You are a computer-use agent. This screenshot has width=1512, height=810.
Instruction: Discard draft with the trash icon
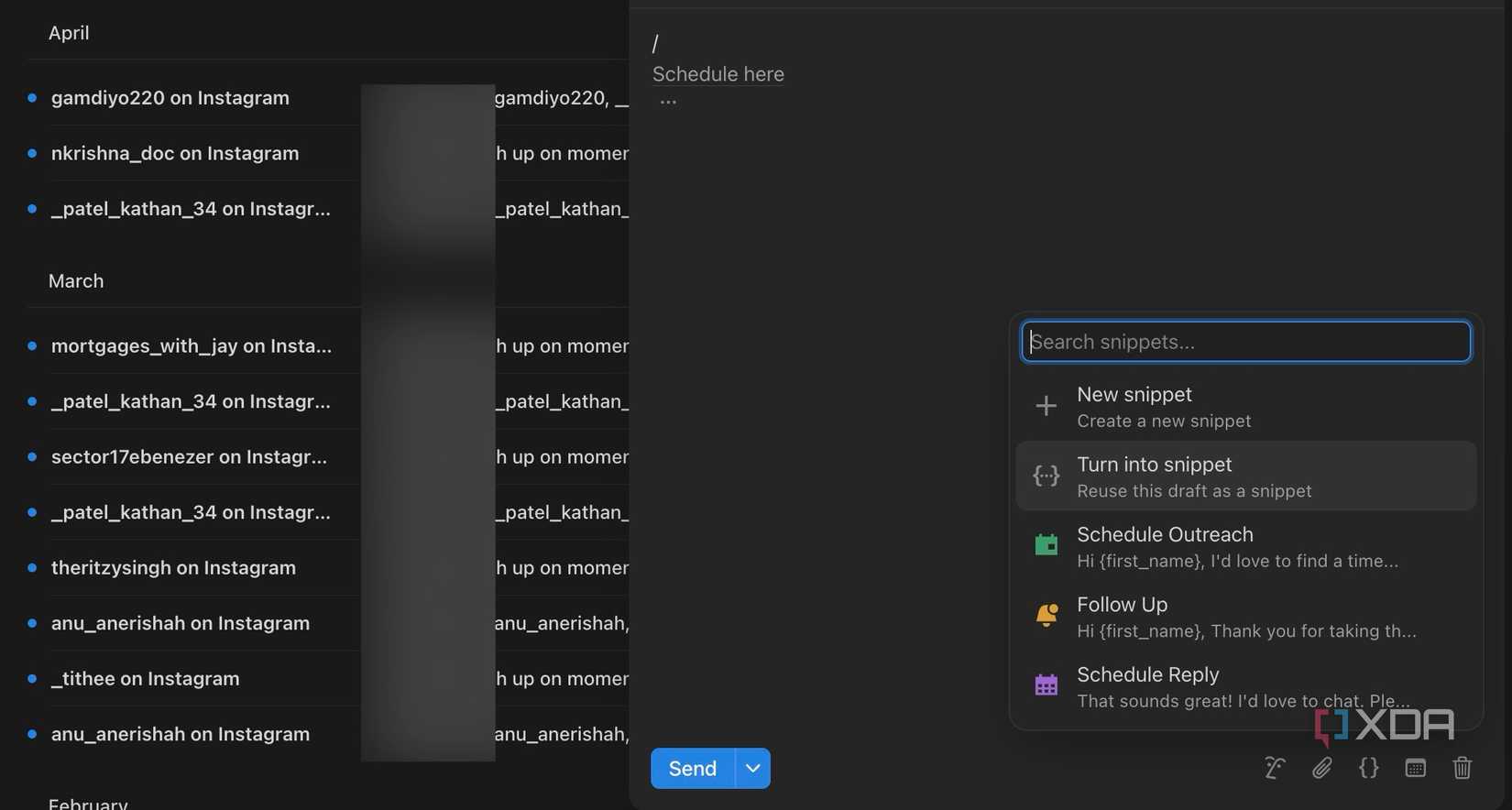pos(1462,768)
